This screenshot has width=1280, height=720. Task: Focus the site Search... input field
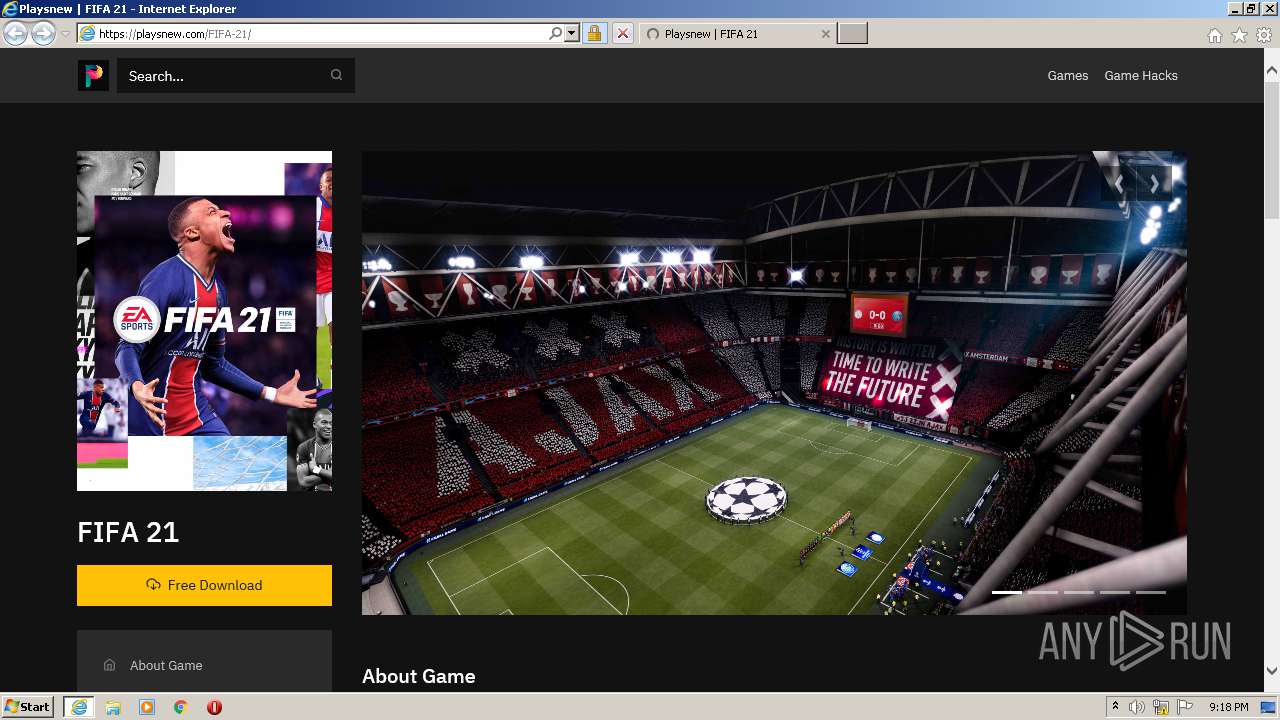click(236, 75)
